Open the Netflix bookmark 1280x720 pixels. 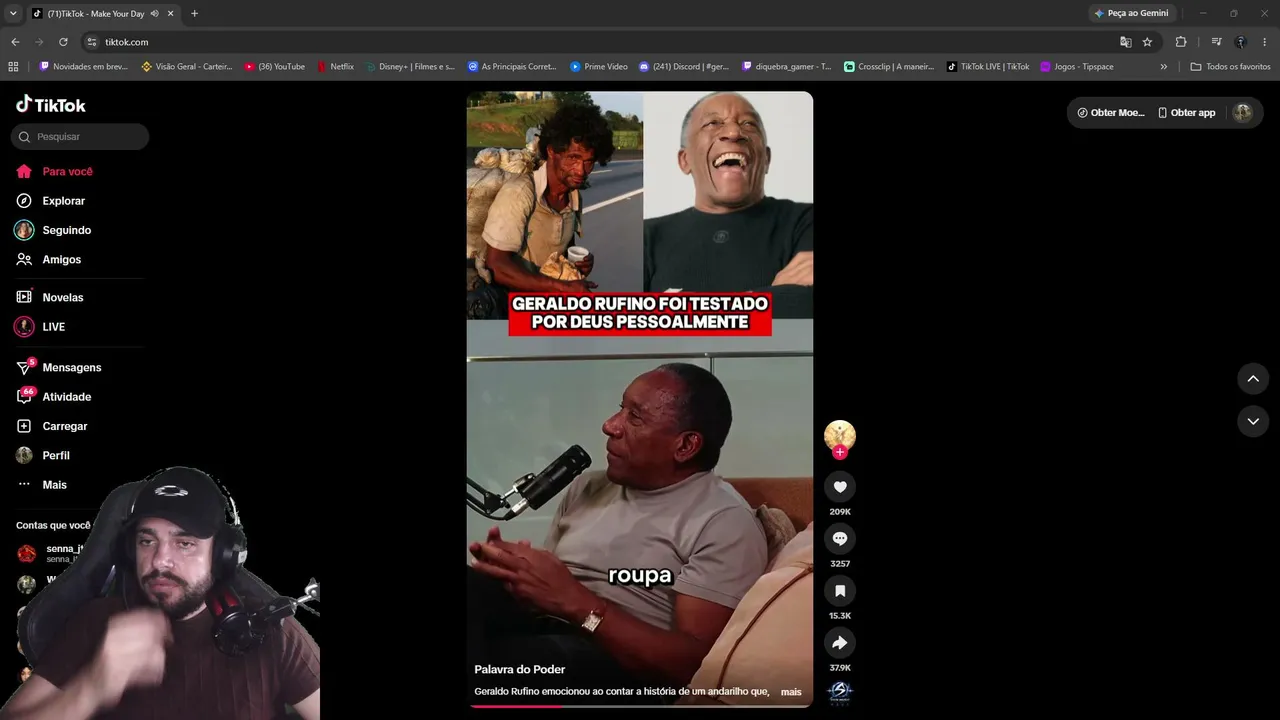pyautogui.click(x=335, y=67)
